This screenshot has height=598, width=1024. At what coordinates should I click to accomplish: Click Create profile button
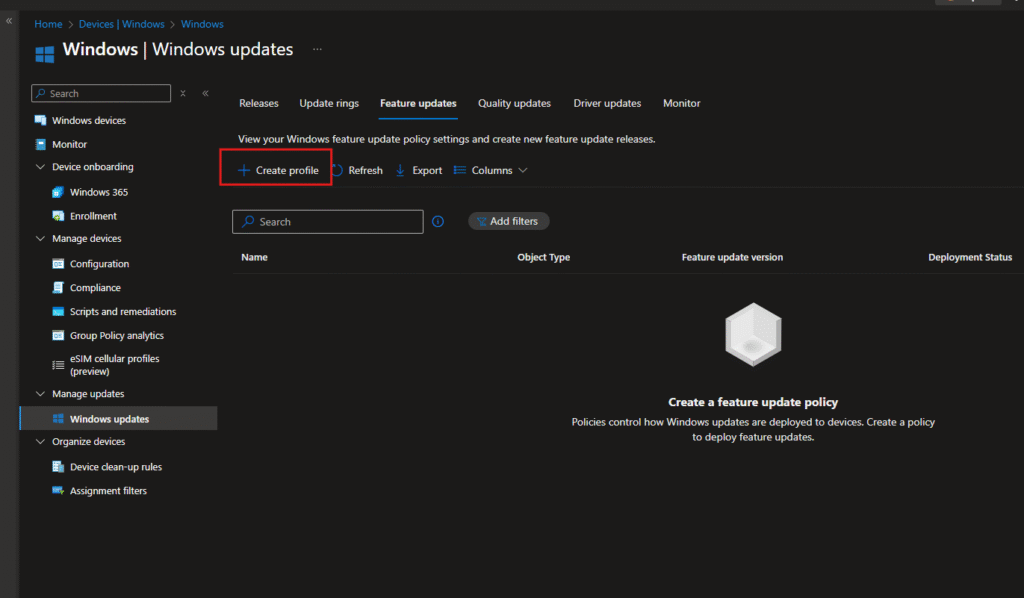[277, 171]
